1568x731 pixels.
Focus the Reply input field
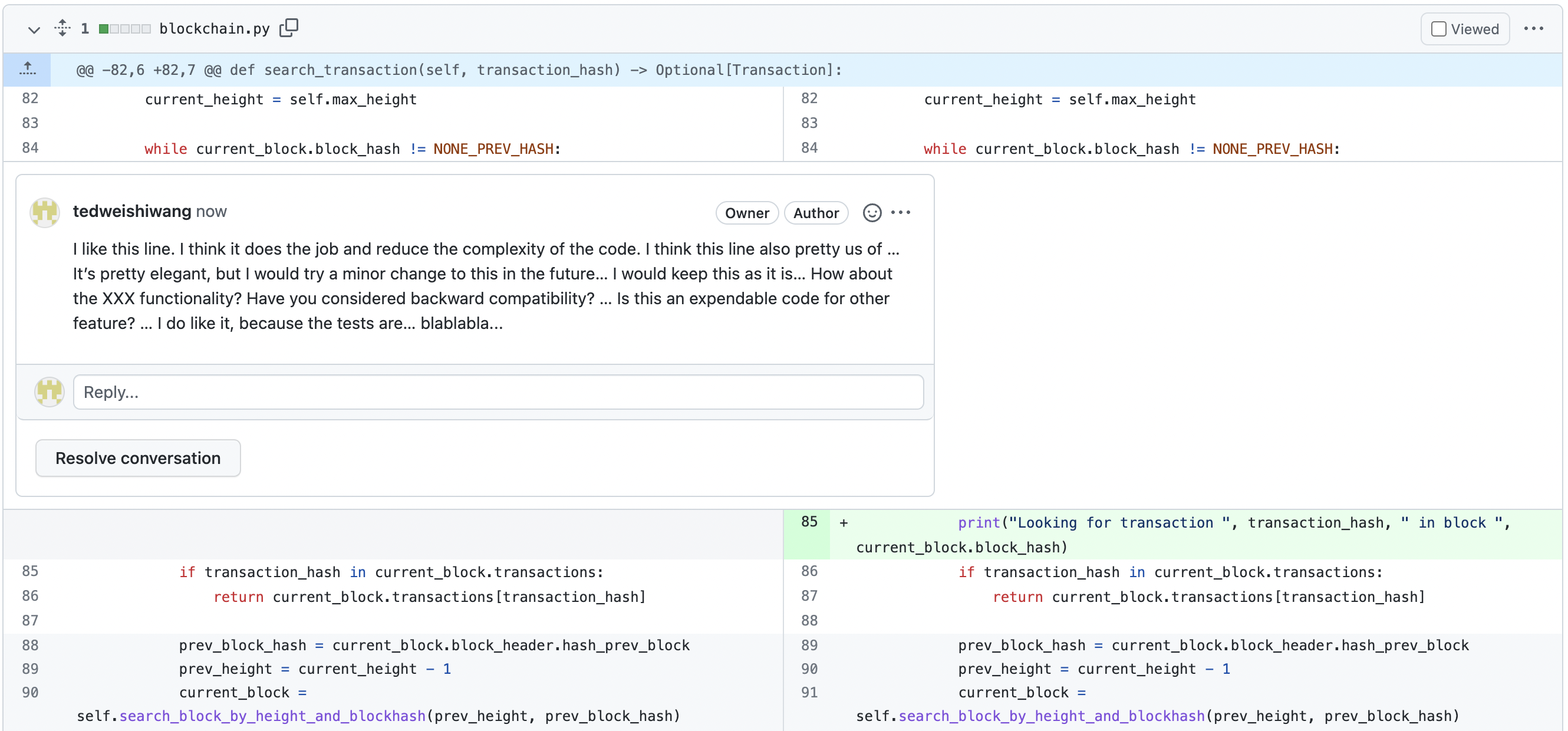[498, 392]
